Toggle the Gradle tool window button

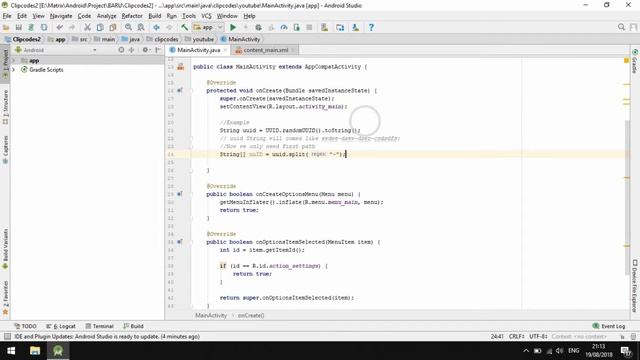[635, 61]
